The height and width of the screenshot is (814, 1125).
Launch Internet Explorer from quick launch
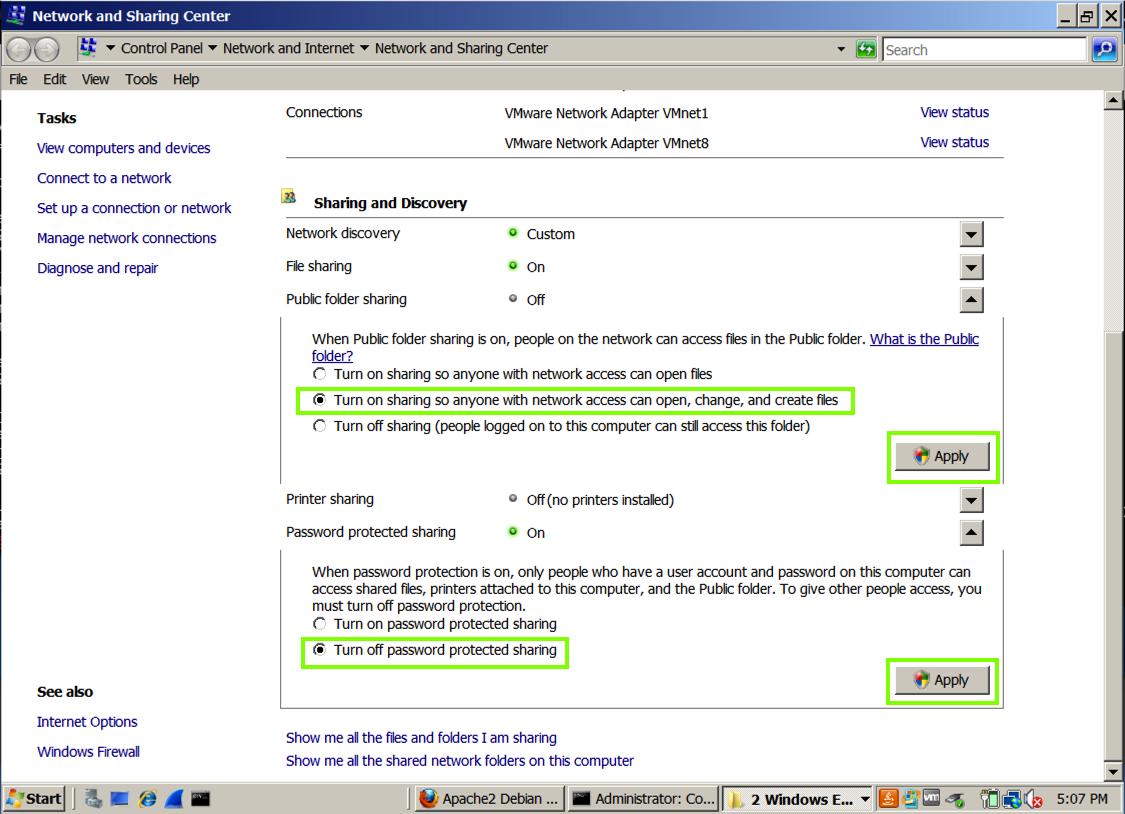point(148,798)
